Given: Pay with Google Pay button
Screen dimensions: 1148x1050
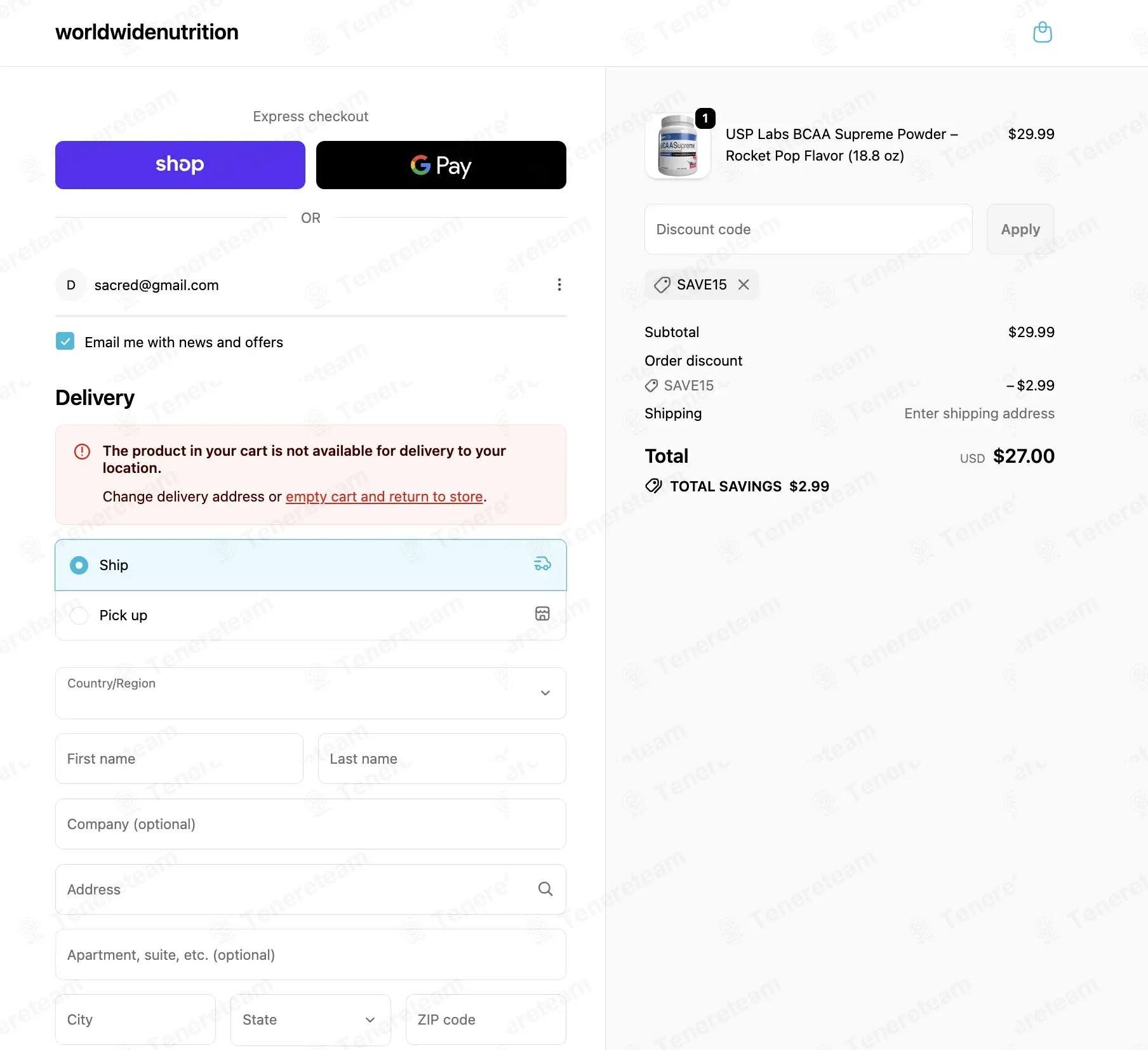Looking at the screenshot, I should pos(441,165).
